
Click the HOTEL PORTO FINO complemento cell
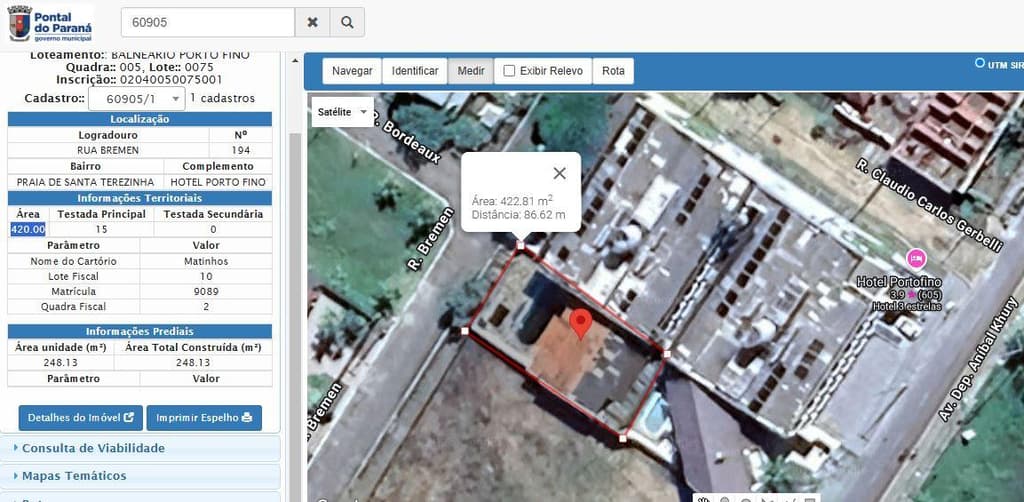[x=217, y=182]
